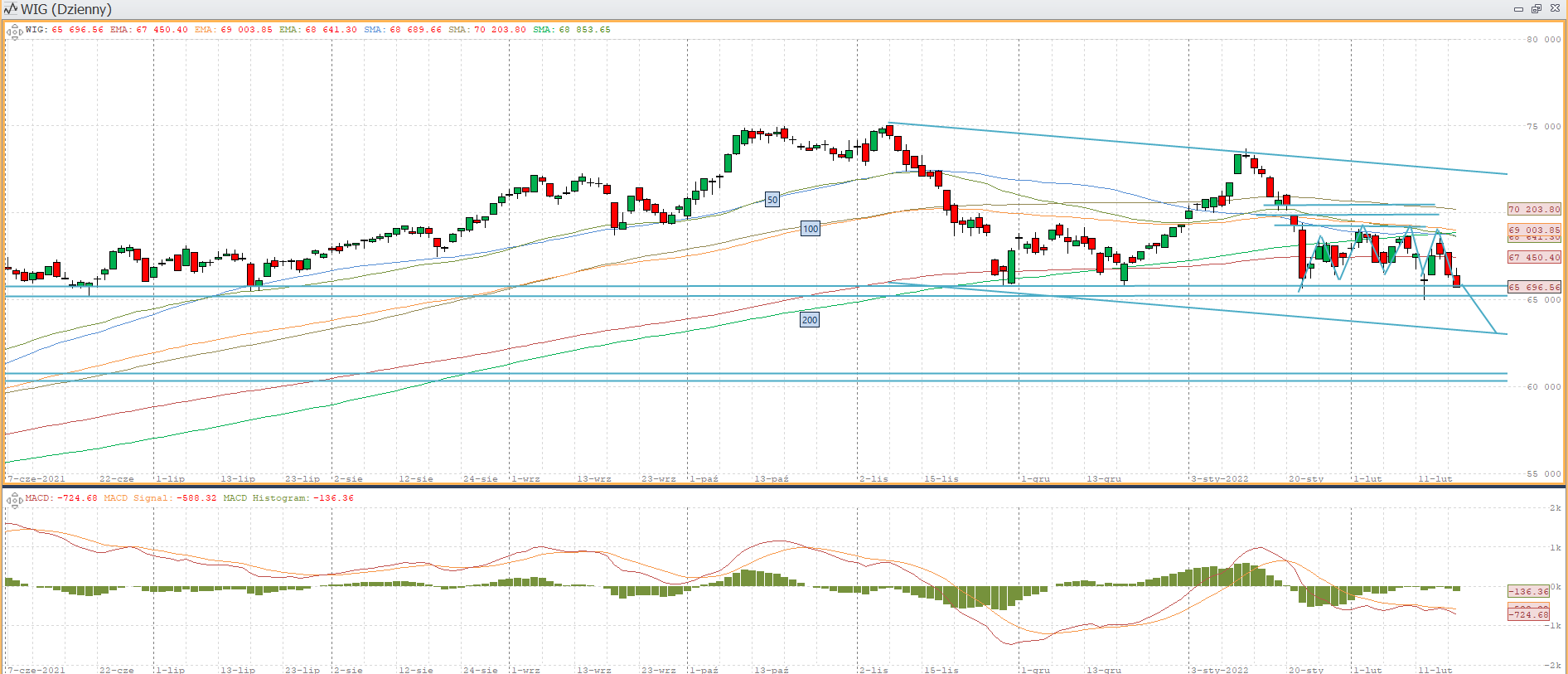Click the MACD Signal legend entry

(160, 498)
